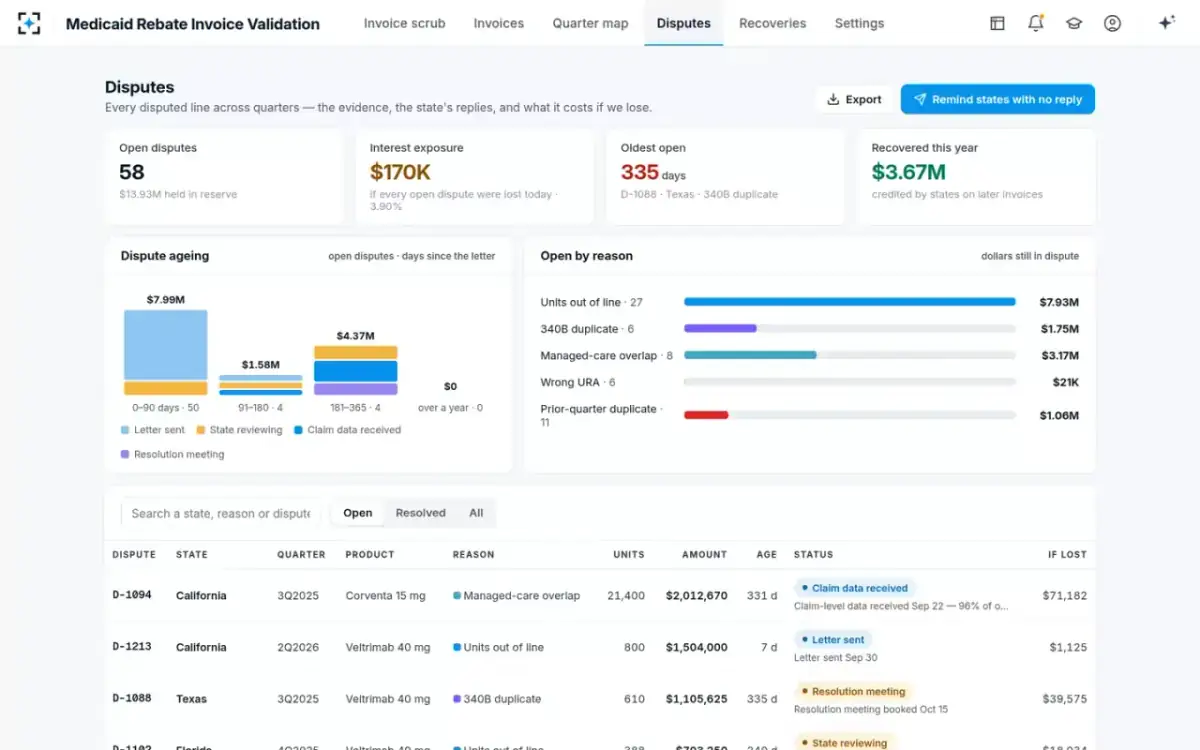Viewport: 1200px width, 750px height.
Task: Click Texas in the state column
Action: pos(191,699)
